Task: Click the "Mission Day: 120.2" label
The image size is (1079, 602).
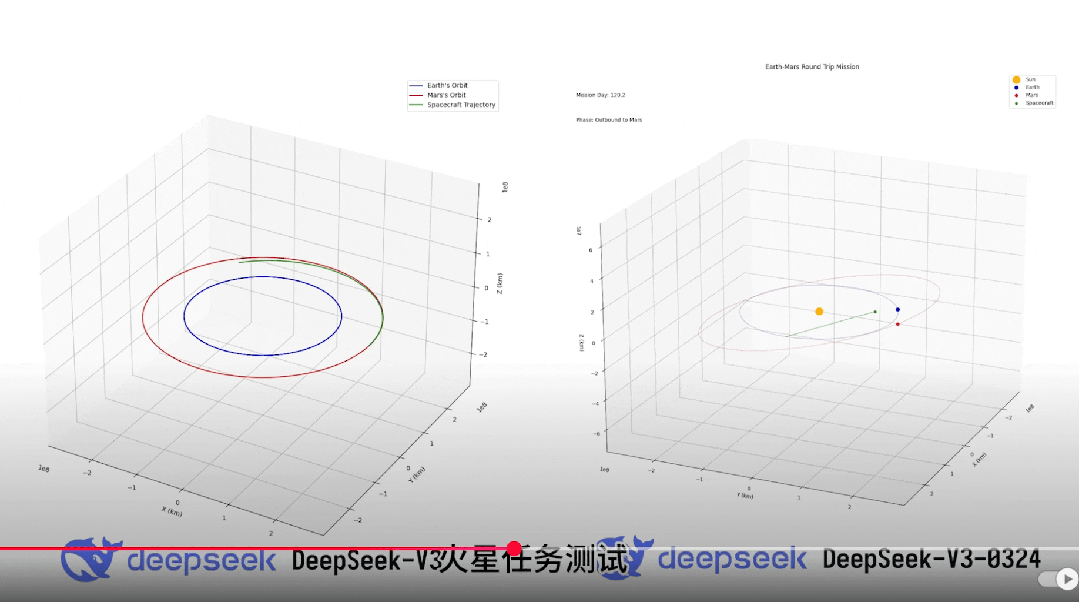Action: pyautogui.click(x=601, y=95)
